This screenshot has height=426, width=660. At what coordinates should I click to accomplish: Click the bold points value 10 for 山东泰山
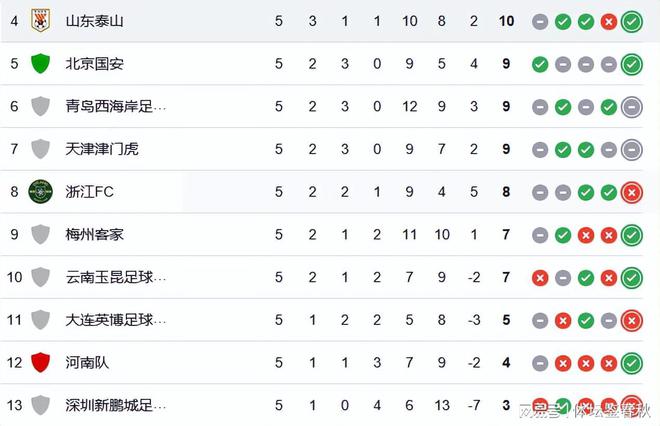click(x=506, y=21)
